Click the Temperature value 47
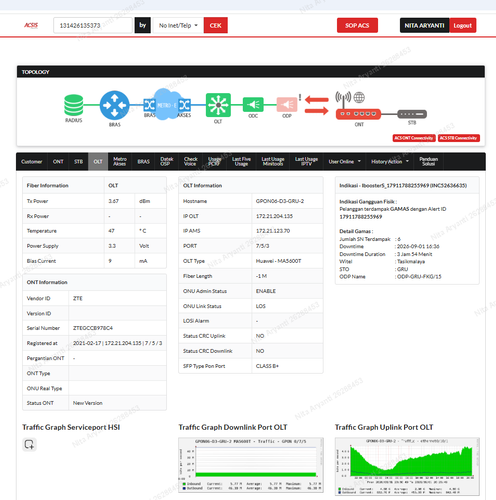496x500 pixels. [x=111, y=231]
